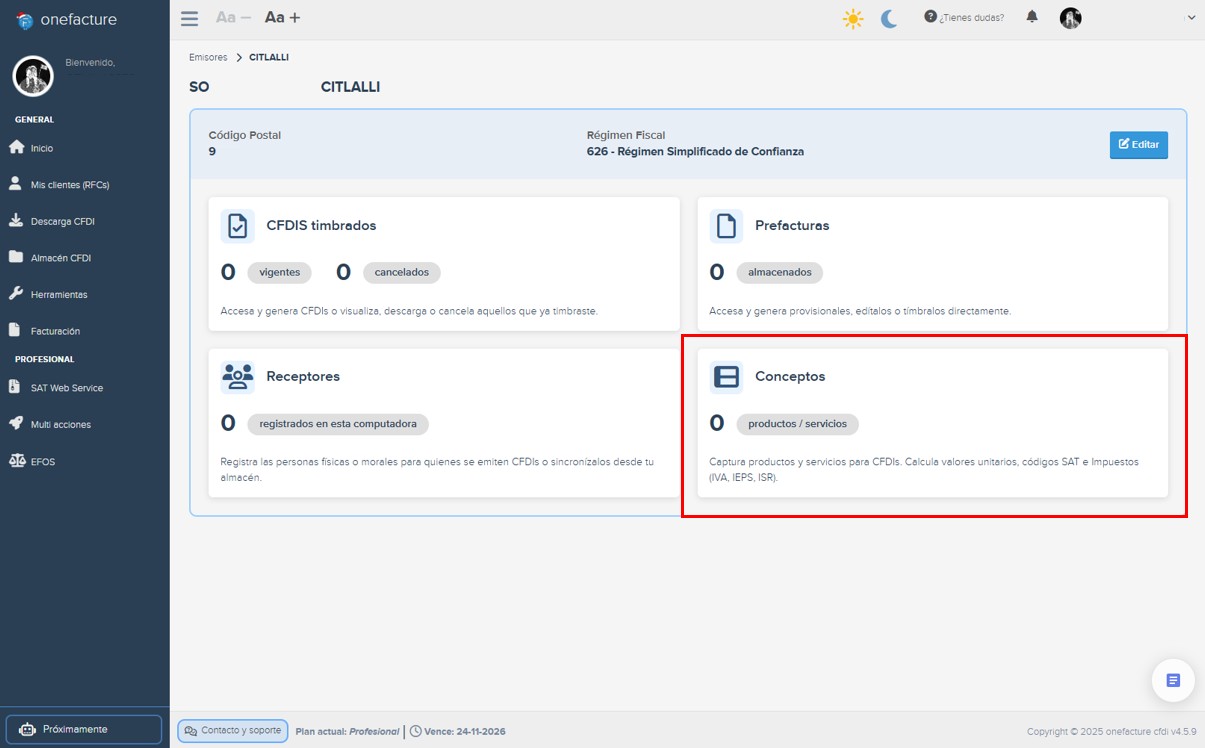Viewport: 1205px width, 748px height.
Task: Open the floating chat bubble button
Action: point(1172,679)
